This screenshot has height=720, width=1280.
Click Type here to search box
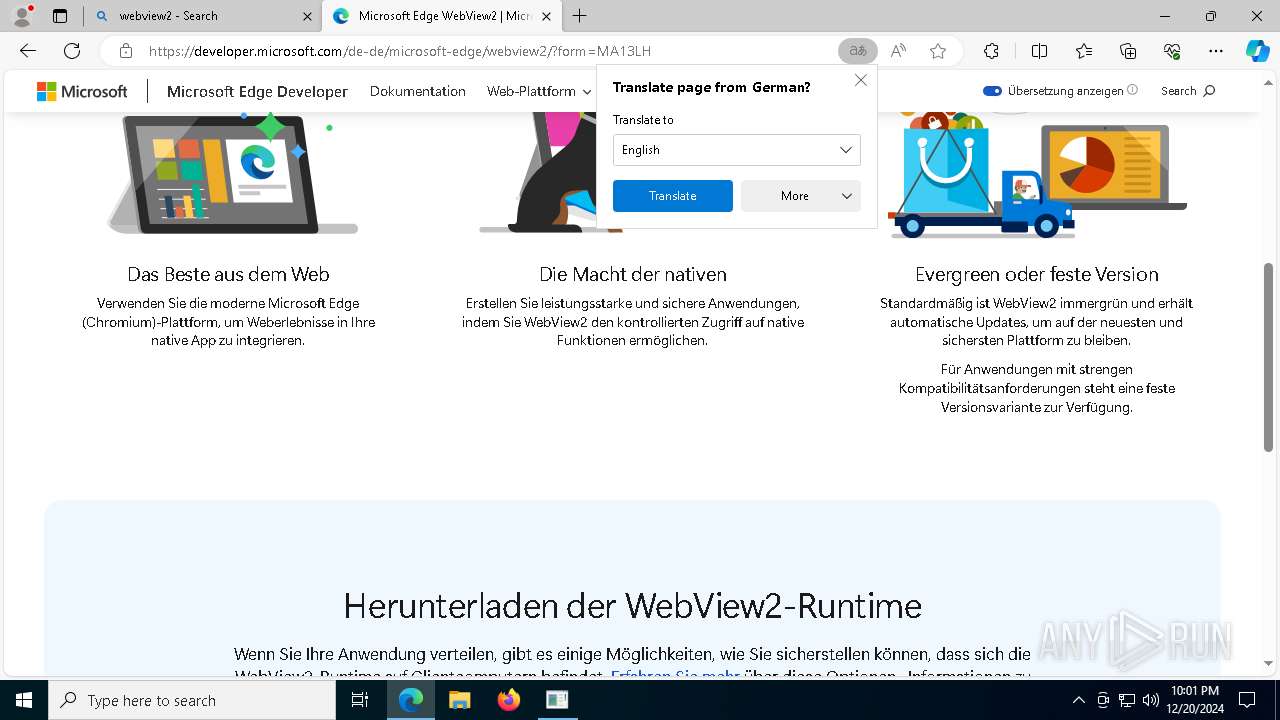pyautogui.click(x=192, y=700)
